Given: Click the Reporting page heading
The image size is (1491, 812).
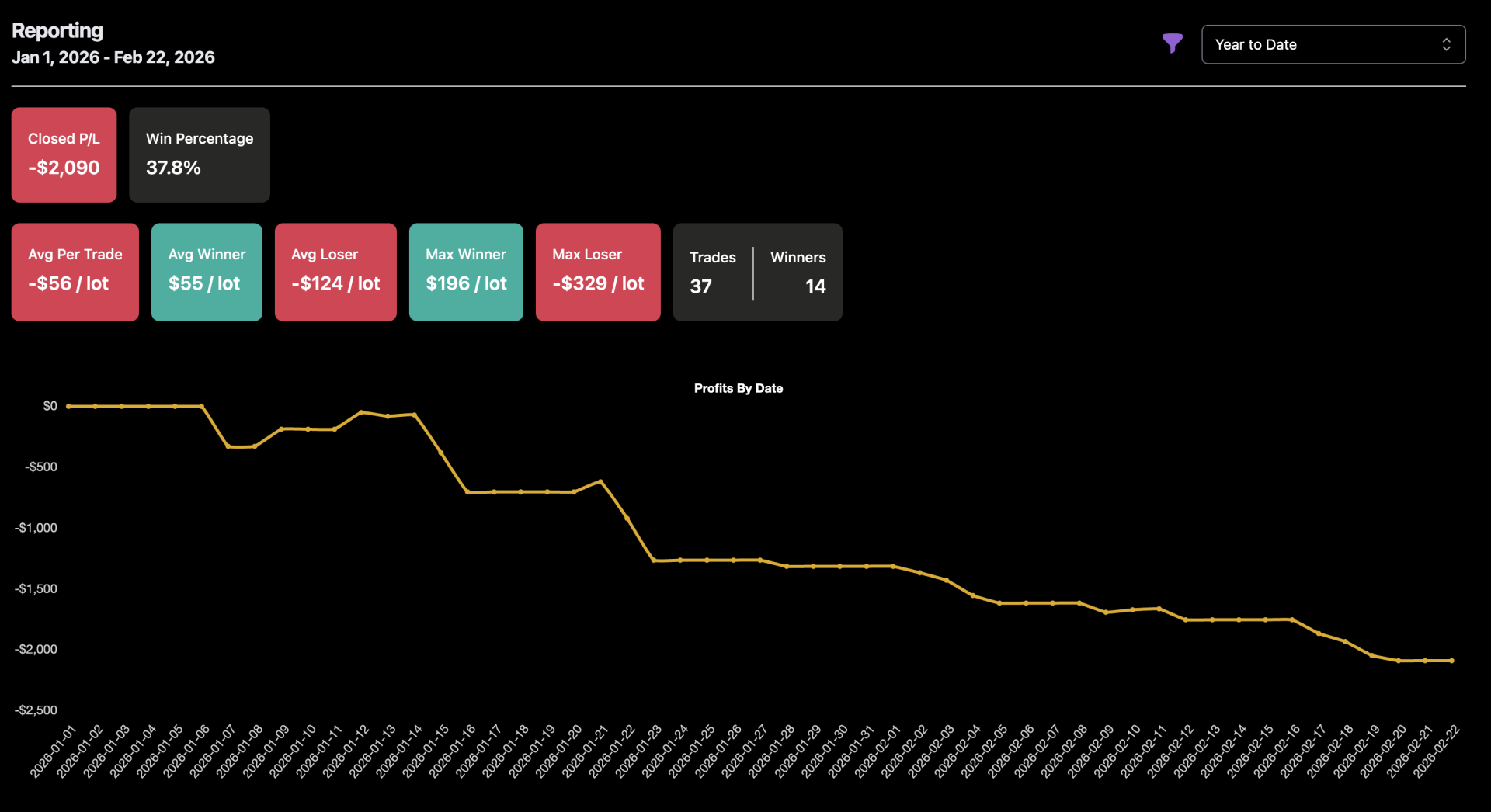Looking at the screenshot, I should point(57,30).
